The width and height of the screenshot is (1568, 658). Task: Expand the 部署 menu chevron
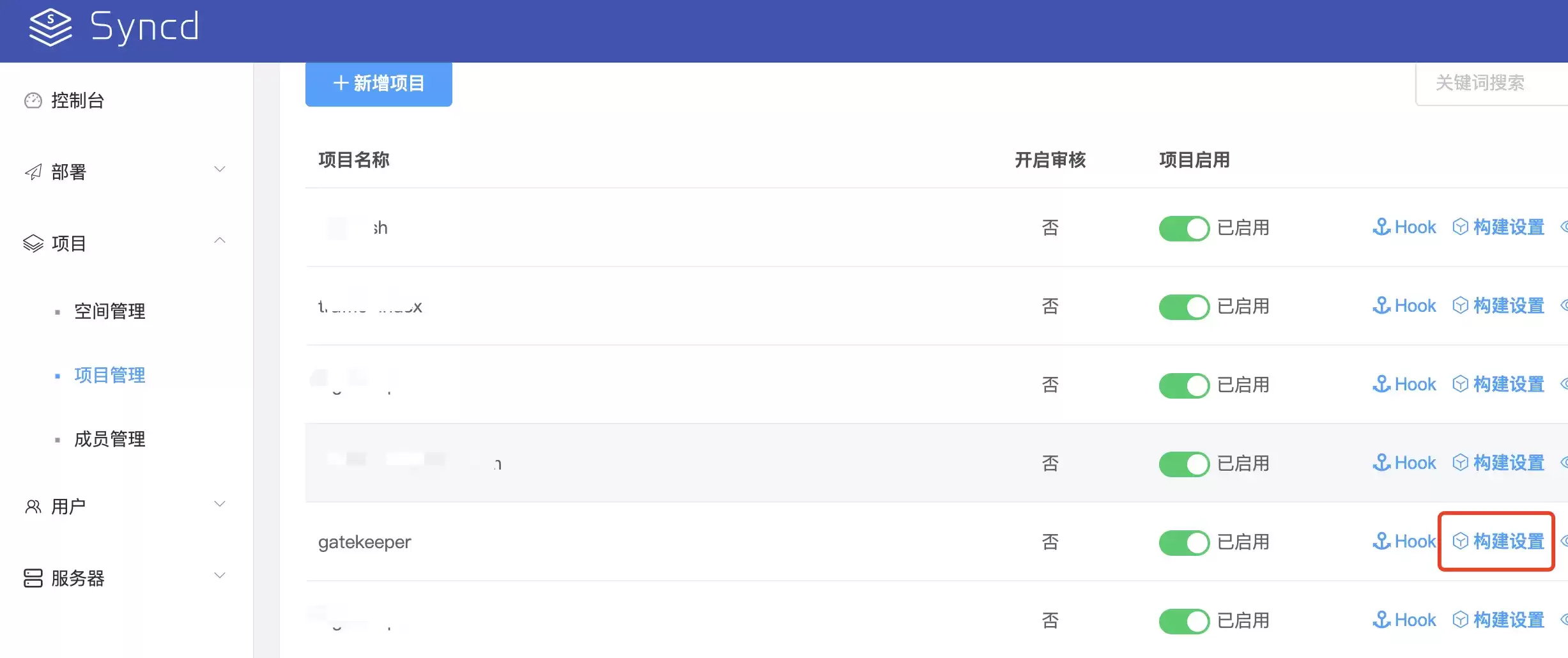[x=220, y=169]
